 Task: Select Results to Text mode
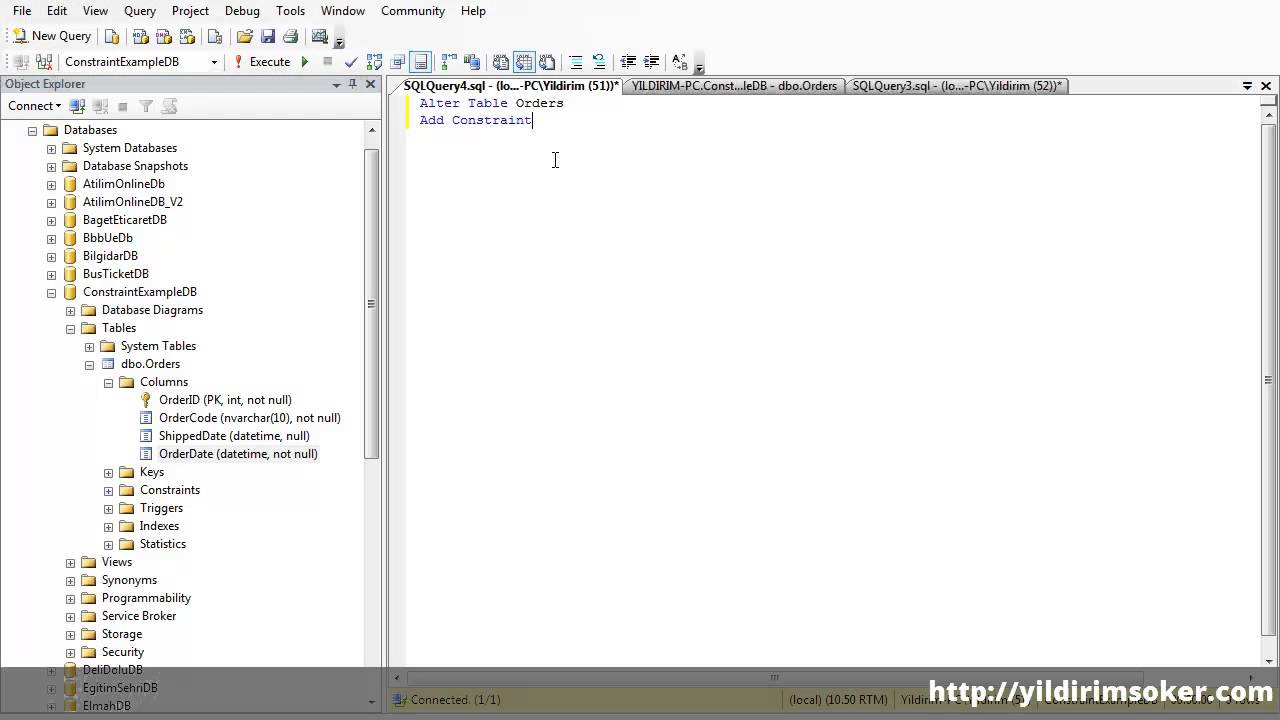[x=501, y=62]
